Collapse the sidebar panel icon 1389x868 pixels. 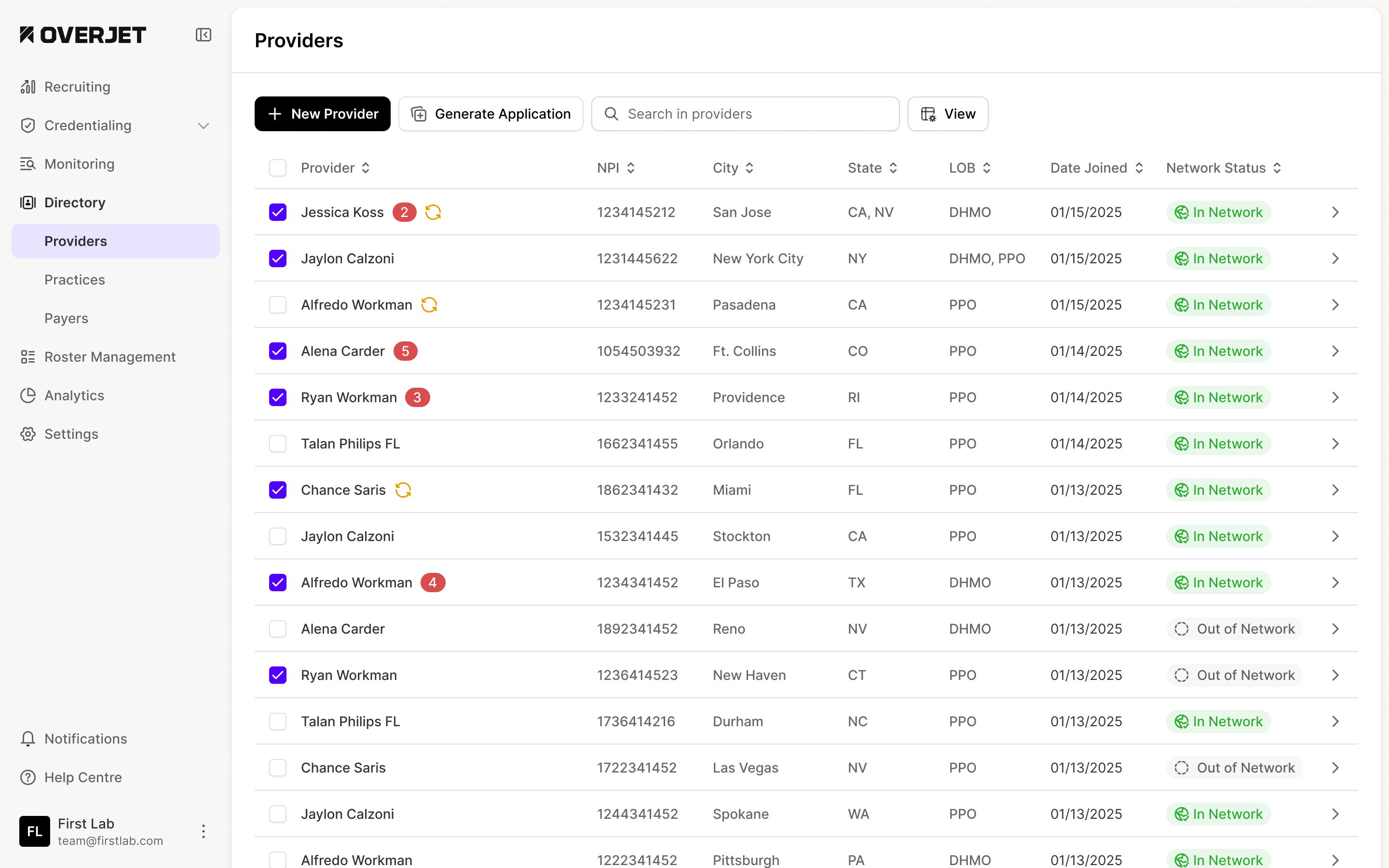click(203, 35)
